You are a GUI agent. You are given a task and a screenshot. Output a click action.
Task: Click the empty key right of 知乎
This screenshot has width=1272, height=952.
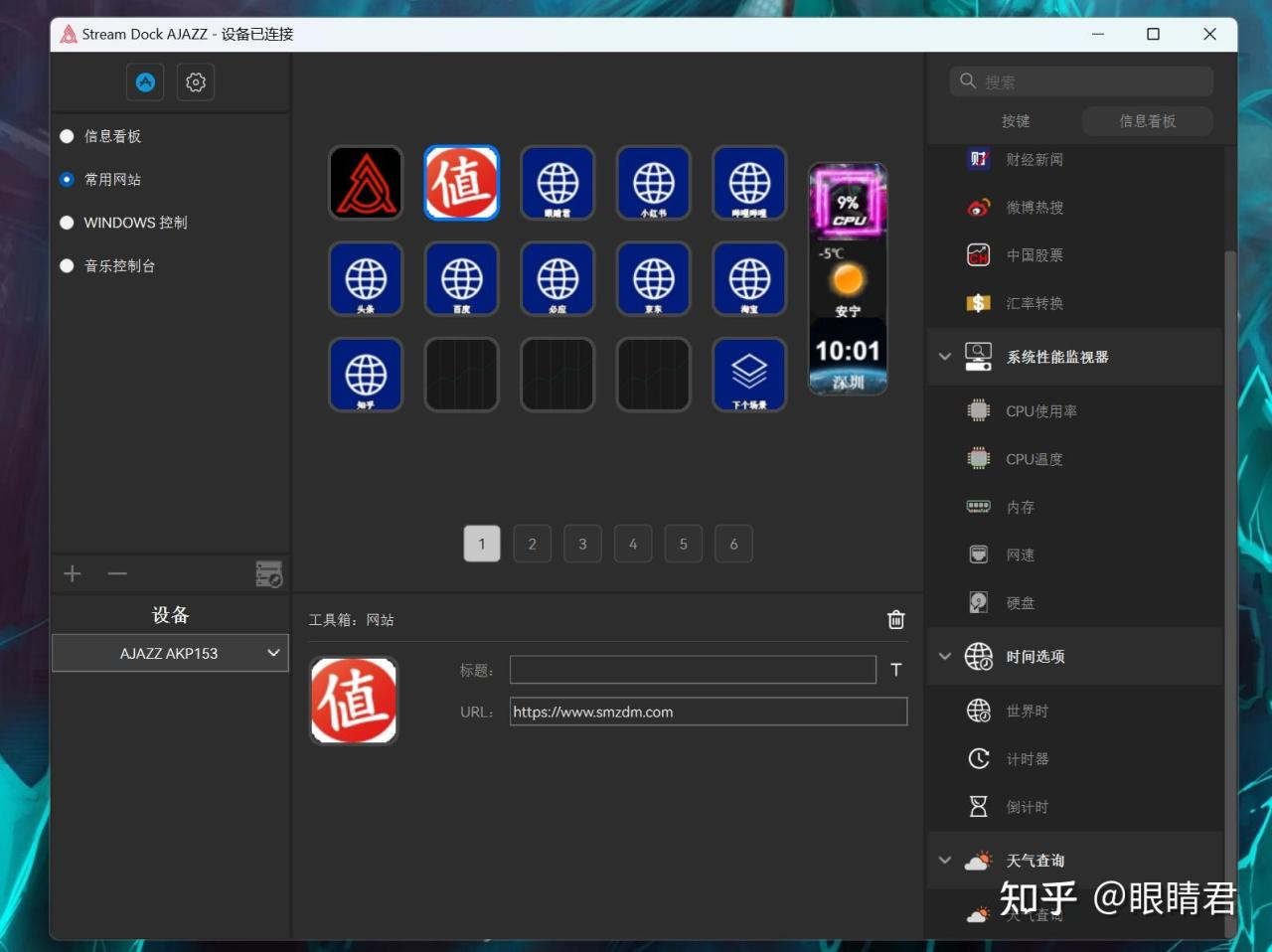pyautogui.click(x=462, y=375)
